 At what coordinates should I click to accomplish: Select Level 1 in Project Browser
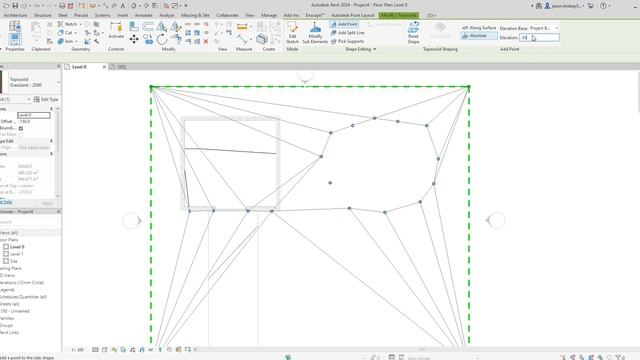point(16,254)
